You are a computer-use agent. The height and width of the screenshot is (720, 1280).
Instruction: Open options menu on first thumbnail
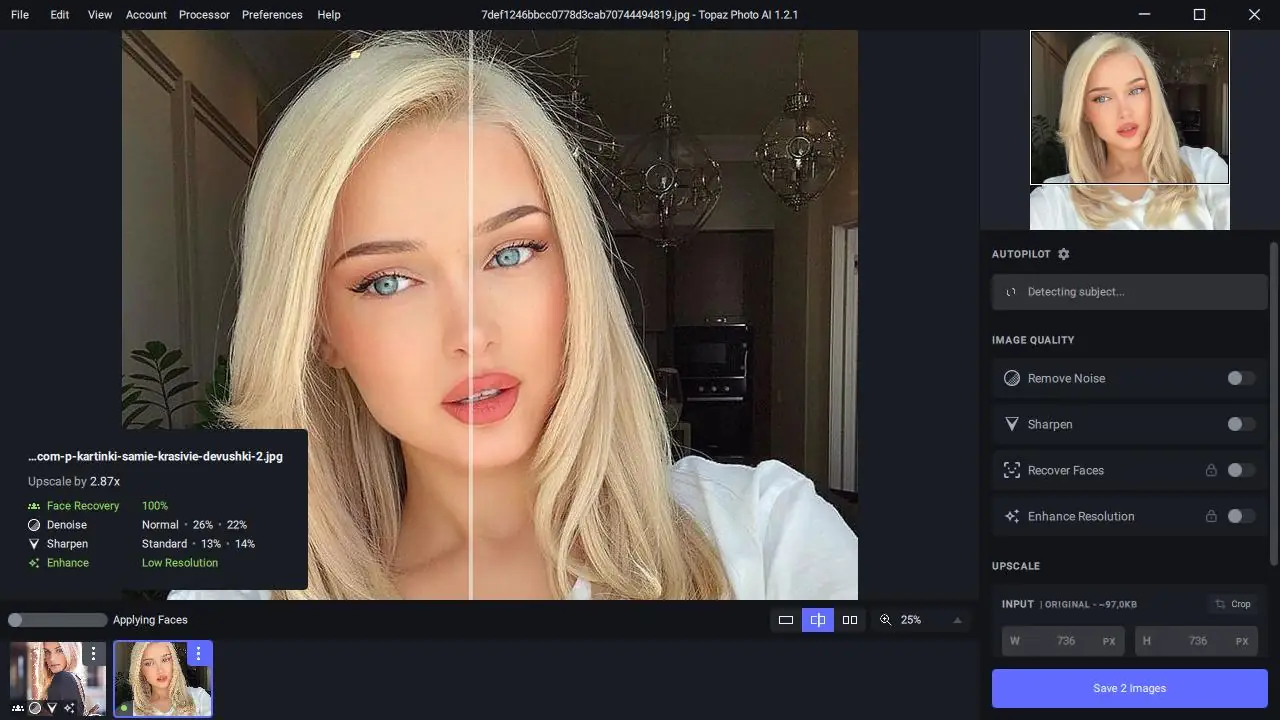coord(93,653)
